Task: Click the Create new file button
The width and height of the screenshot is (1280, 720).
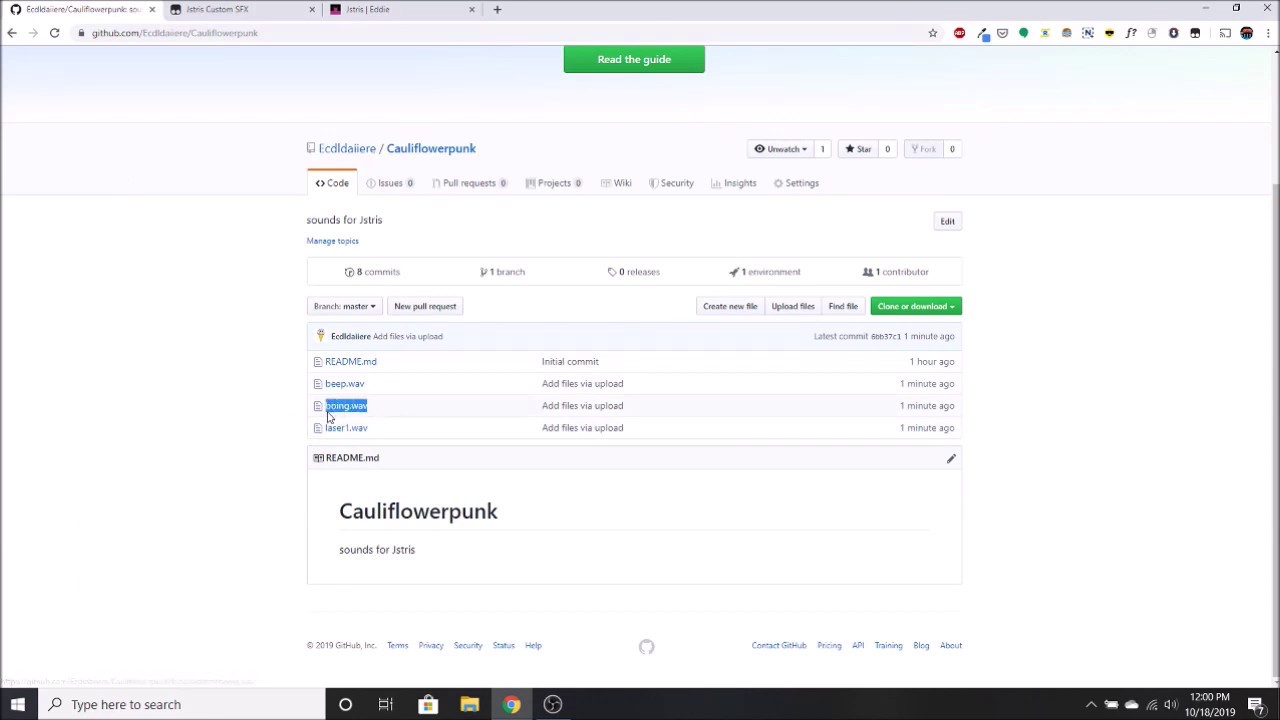Action: click(730, 306)
